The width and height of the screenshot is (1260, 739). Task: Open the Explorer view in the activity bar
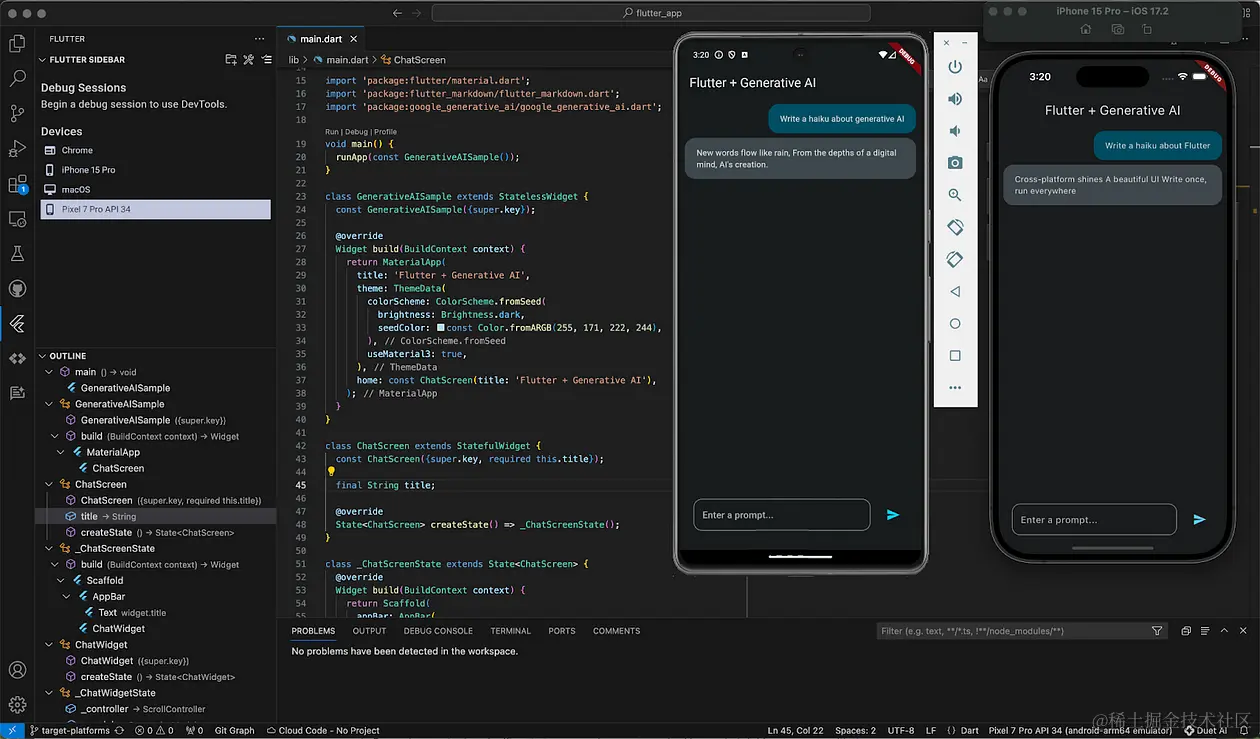[17, 43]
